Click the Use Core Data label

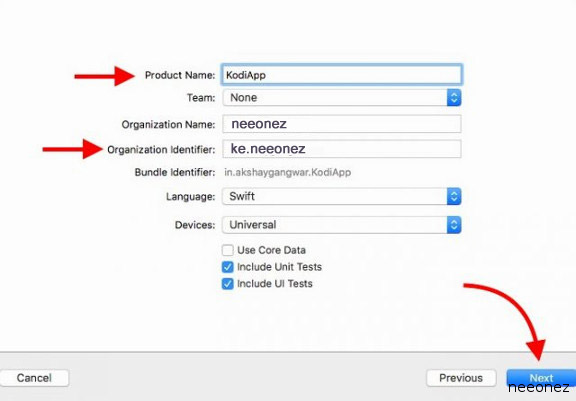tap(271, 250)
